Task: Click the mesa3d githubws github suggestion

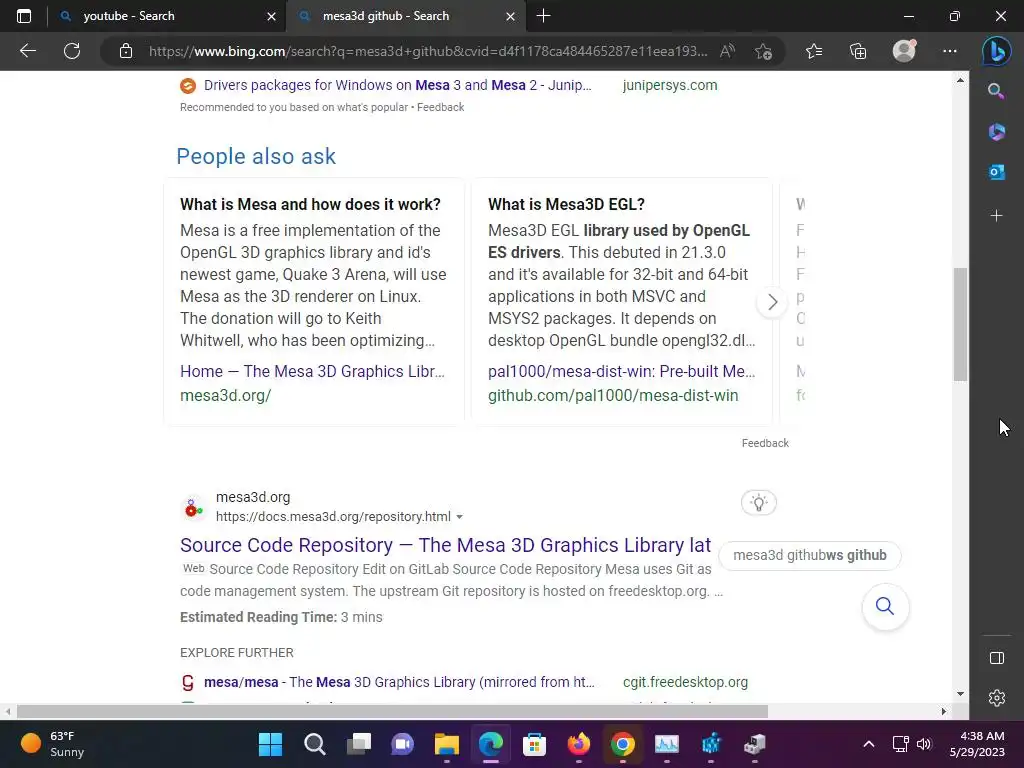Action: [x=810, y=555]
